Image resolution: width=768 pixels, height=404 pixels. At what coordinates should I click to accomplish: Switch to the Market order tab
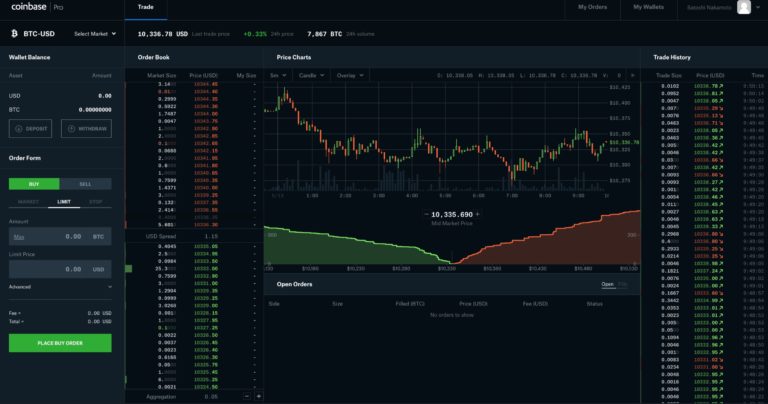click(28, 202)
